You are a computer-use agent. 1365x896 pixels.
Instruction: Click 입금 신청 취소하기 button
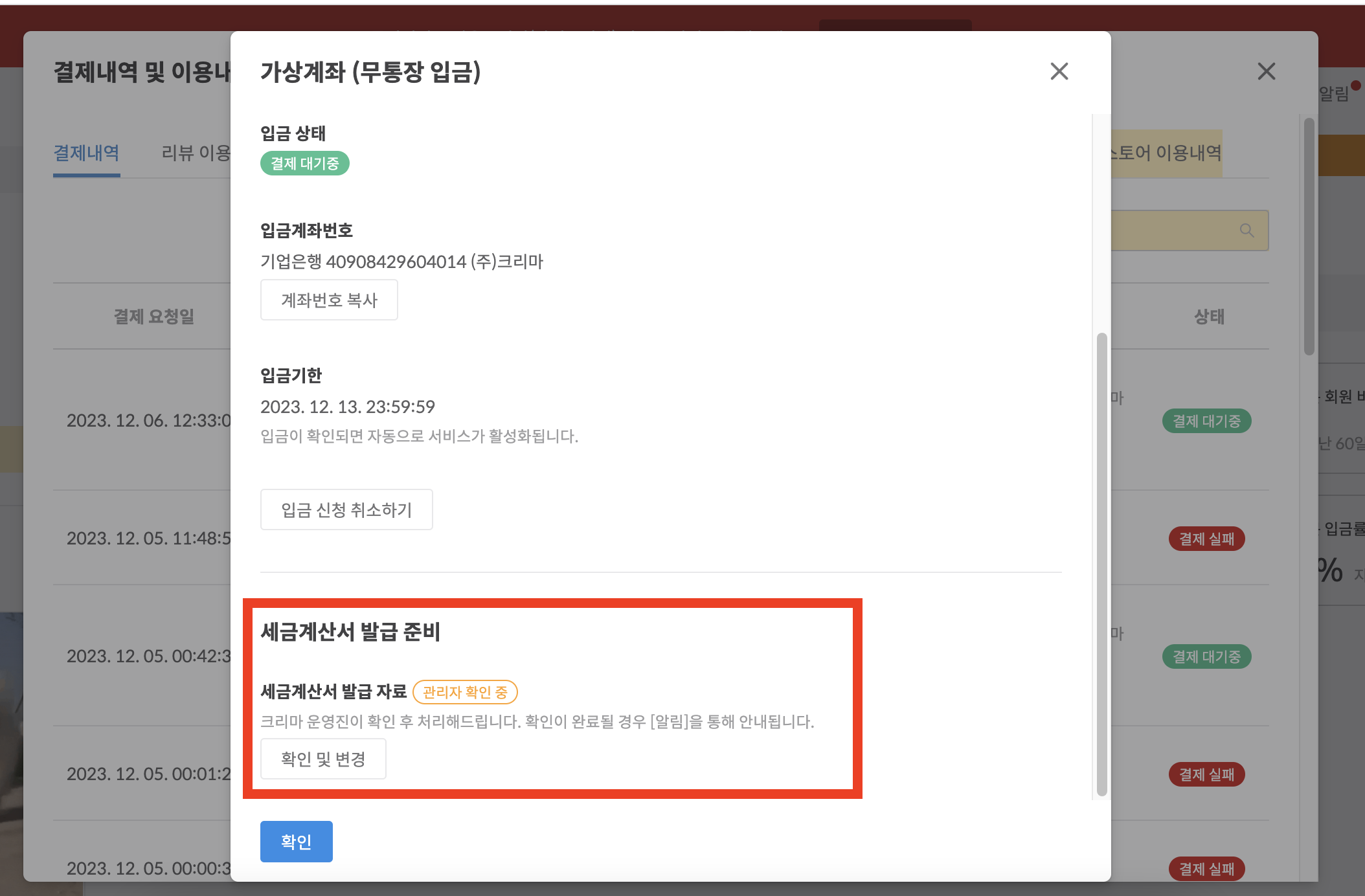346,510
